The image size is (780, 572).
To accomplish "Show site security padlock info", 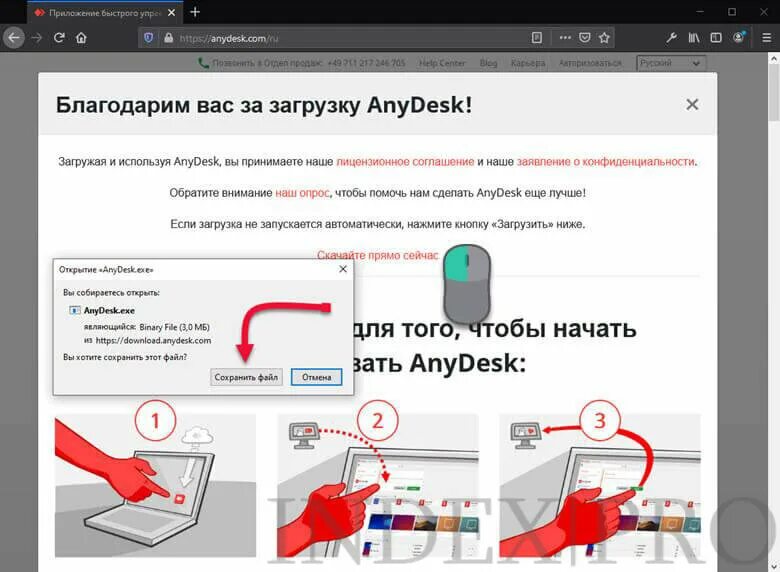I will 169,38.
